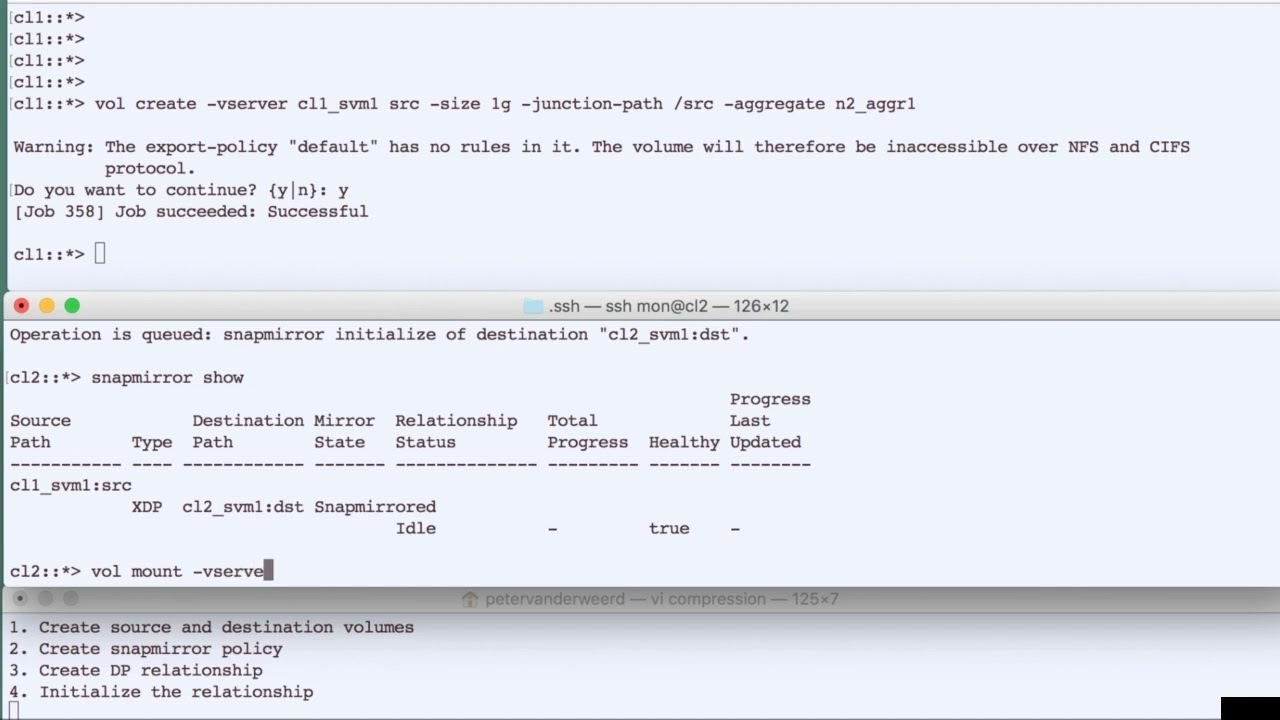The image size is (1280, 720).
Task: Click the home icon in vi compression title
Action: (470, 599)
